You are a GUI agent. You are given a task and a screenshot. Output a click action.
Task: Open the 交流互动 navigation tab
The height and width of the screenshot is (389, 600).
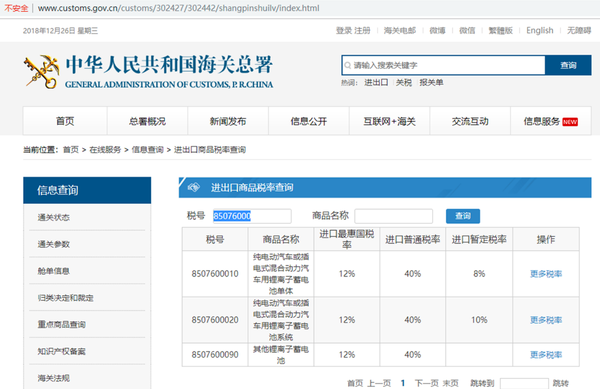470,121
